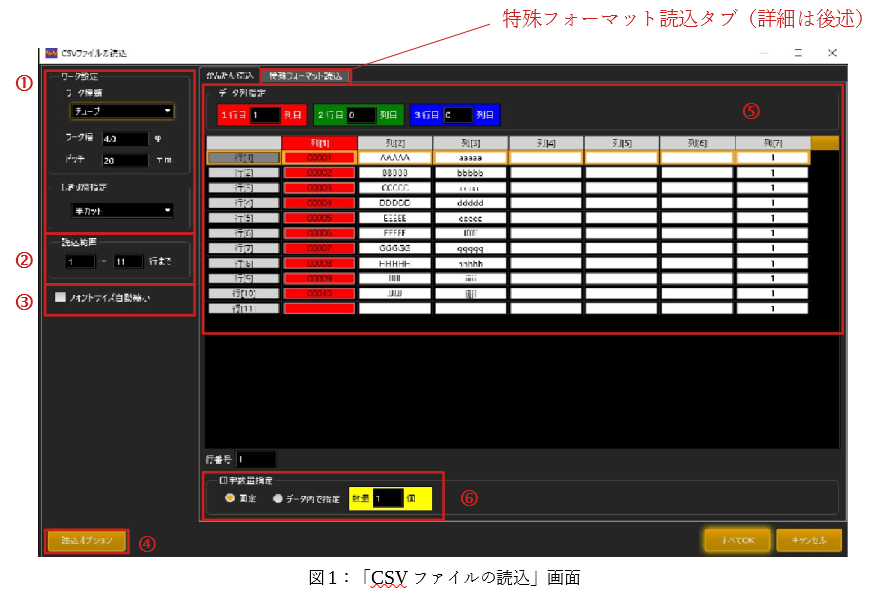Open the ワーク種類 dropdown showing チューブ
This screenshot has height=604, width=882.
pyautogui.click(x=122, y=111)
